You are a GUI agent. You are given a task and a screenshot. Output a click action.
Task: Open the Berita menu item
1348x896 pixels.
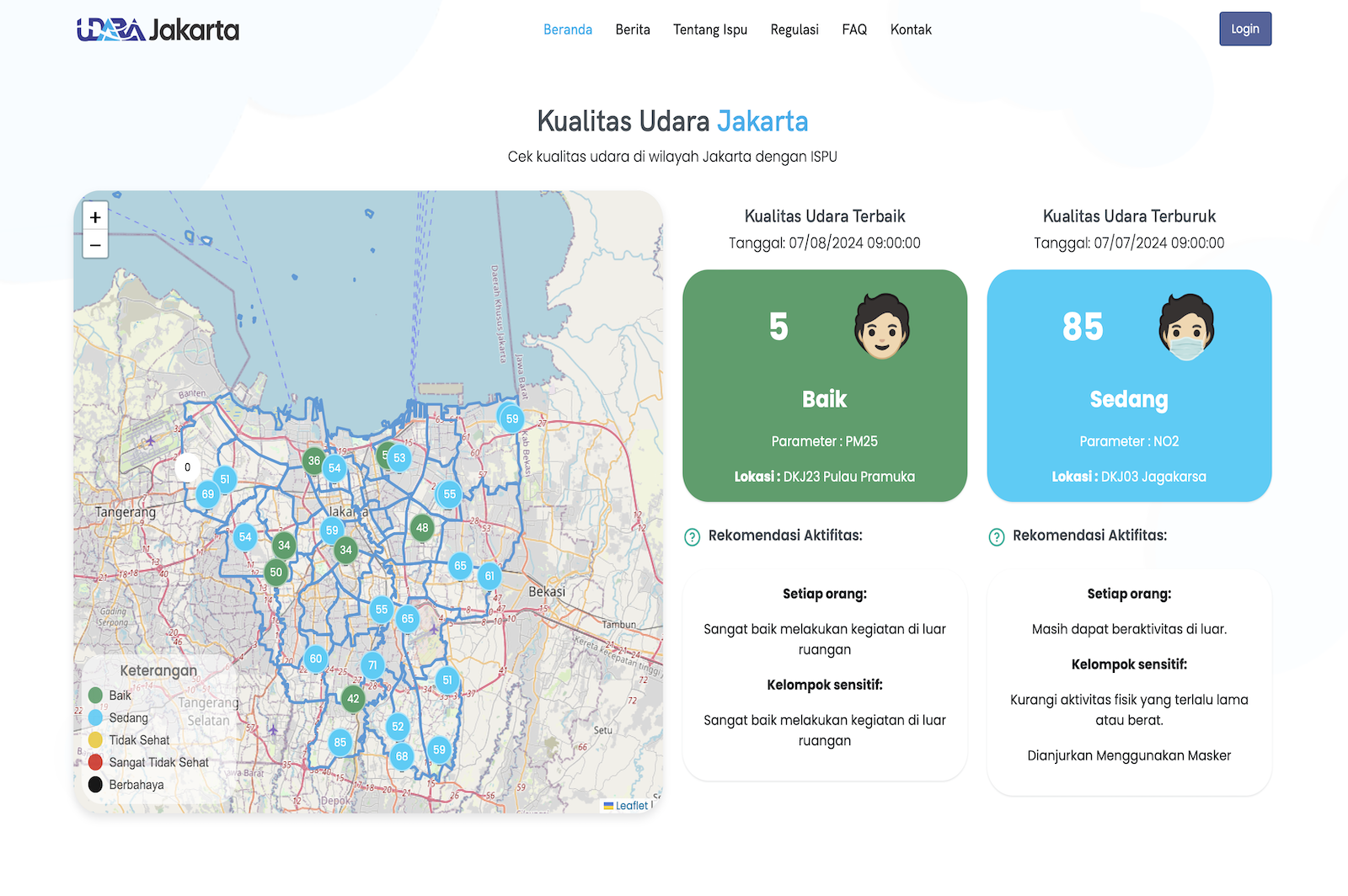tap(633, 29)
